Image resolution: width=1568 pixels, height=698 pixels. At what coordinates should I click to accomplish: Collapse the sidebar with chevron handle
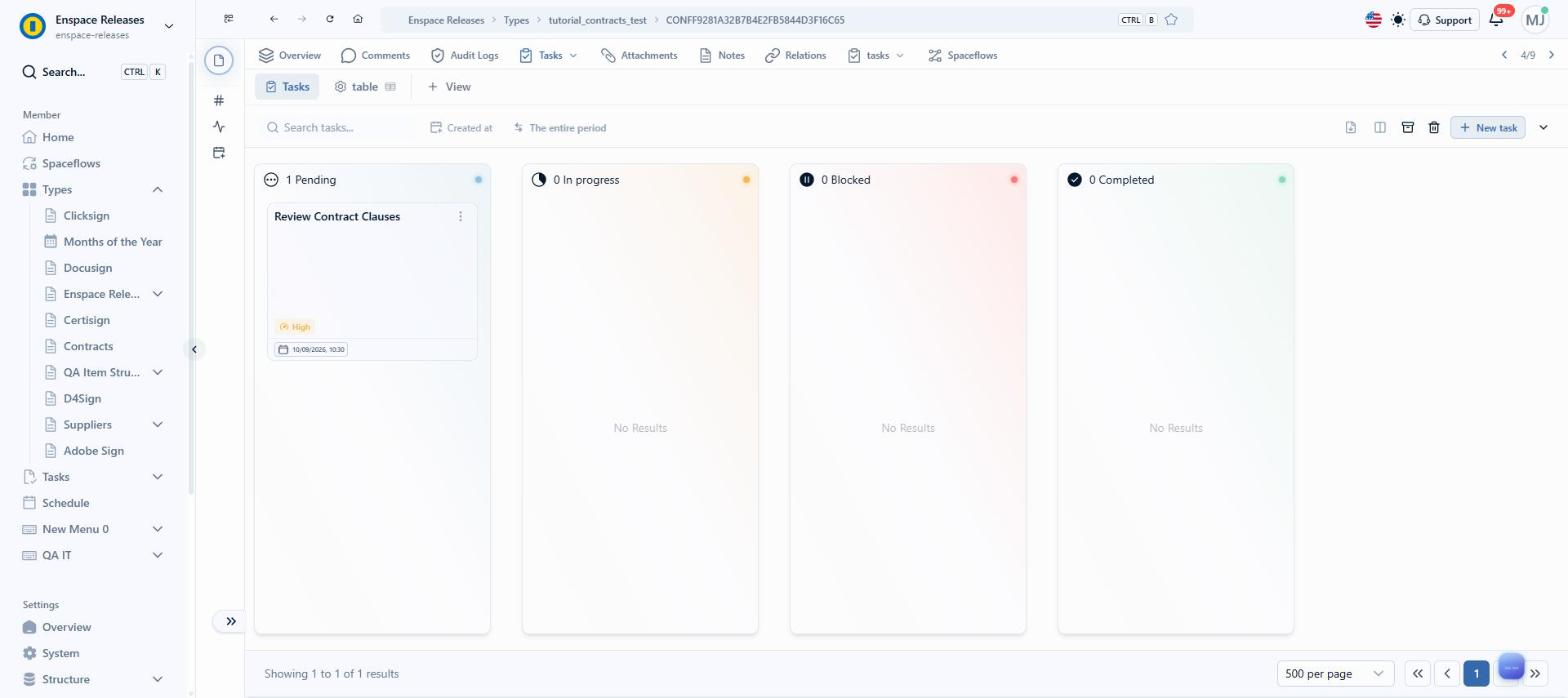coord(194,349)
